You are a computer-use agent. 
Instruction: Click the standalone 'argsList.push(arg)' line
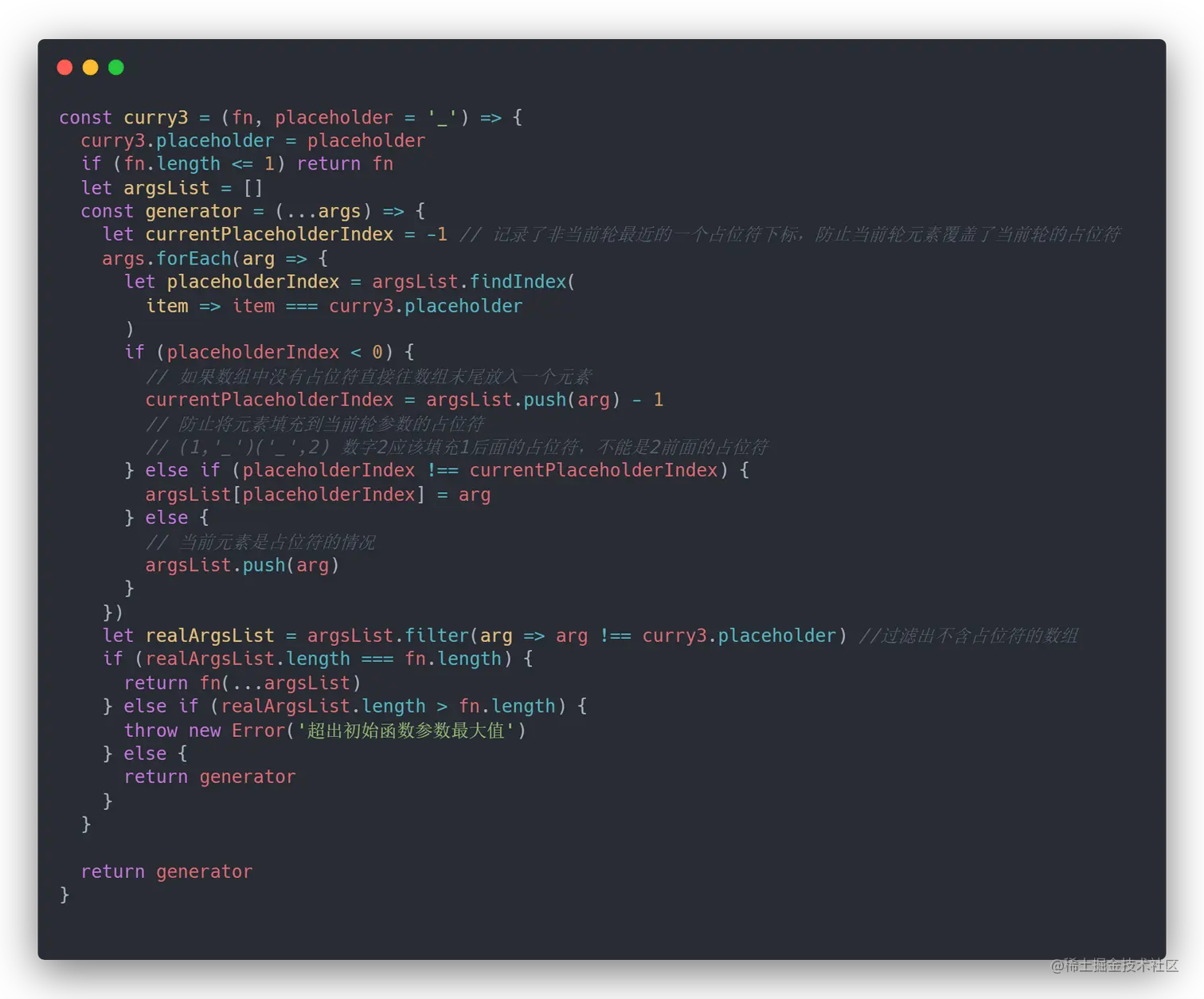pos(243,565)
